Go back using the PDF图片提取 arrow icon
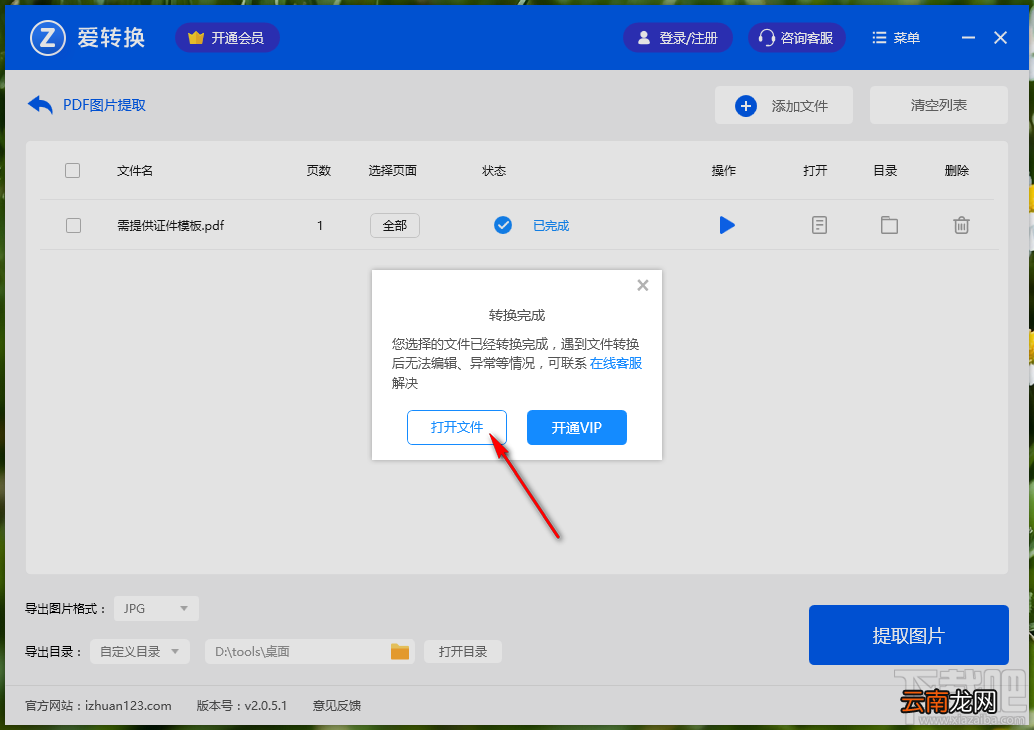 coord(40,105)
